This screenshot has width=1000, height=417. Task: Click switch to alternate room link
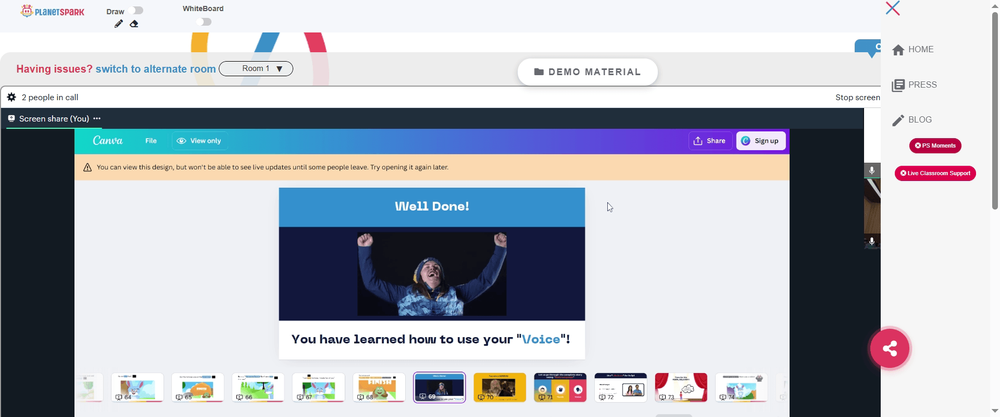pos(156,69)
